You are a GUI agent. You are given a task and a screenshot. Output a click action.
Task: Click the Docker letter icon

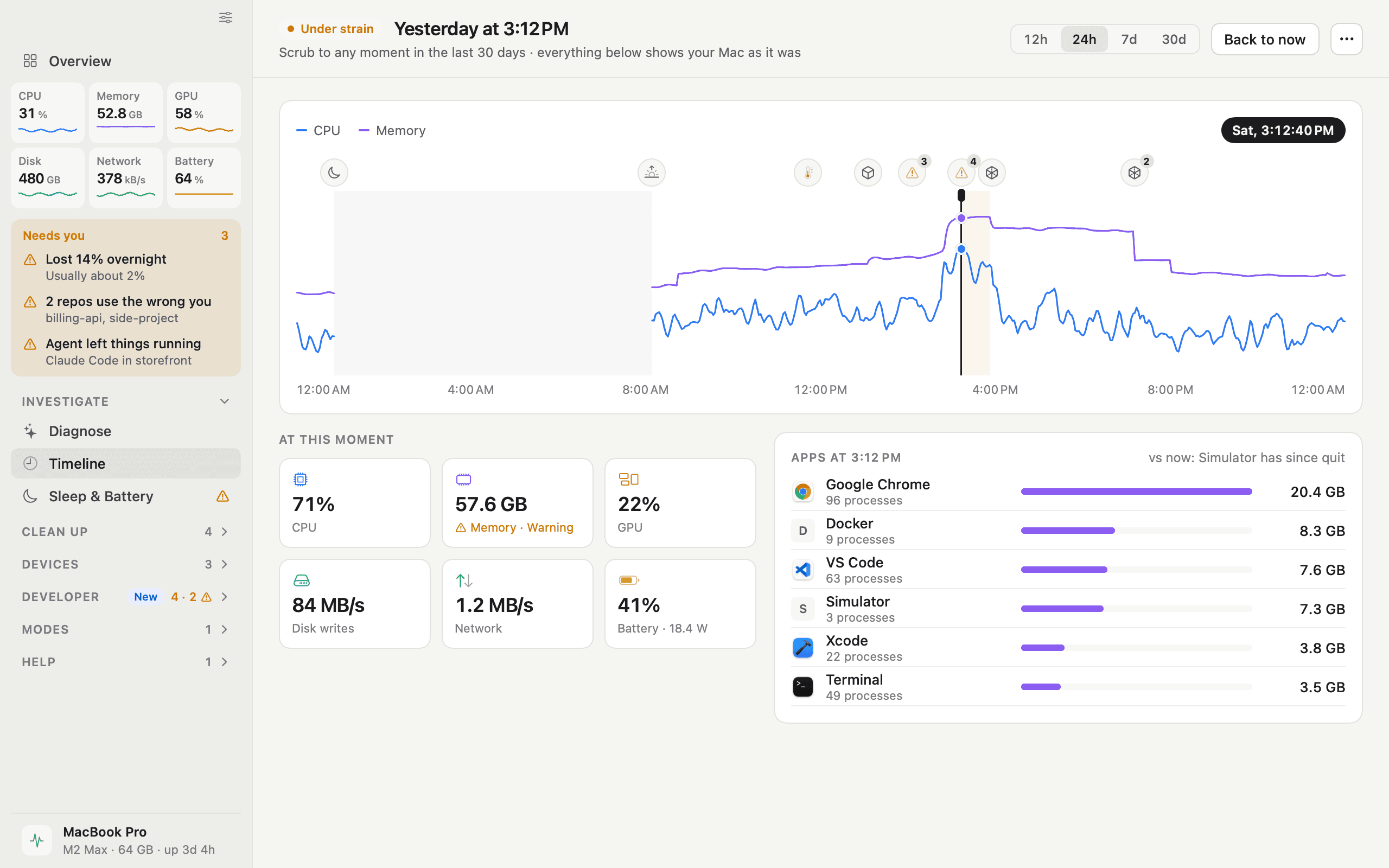tap(802, 531)
